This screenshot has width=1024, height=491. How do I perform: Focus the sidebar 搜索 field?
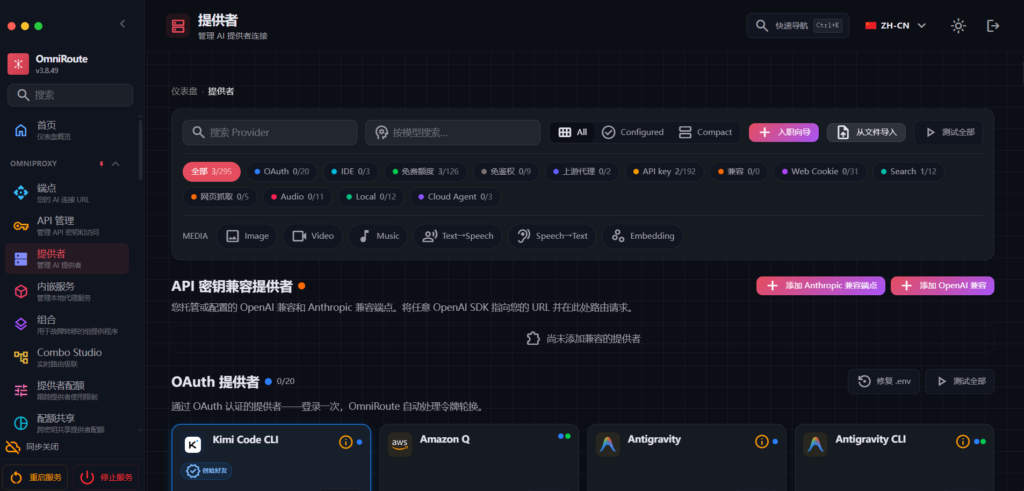(x=71, y=95)
